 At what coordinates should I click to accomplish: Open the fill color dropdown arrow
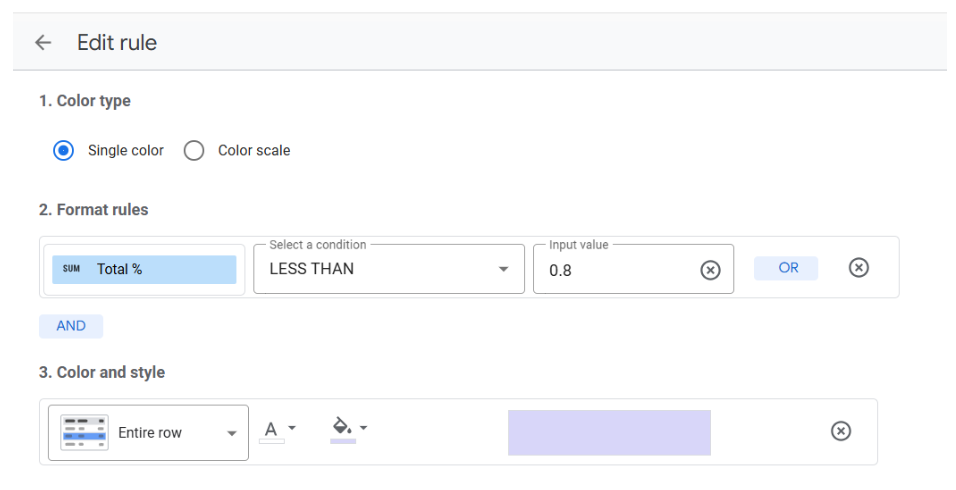point(363,428)
